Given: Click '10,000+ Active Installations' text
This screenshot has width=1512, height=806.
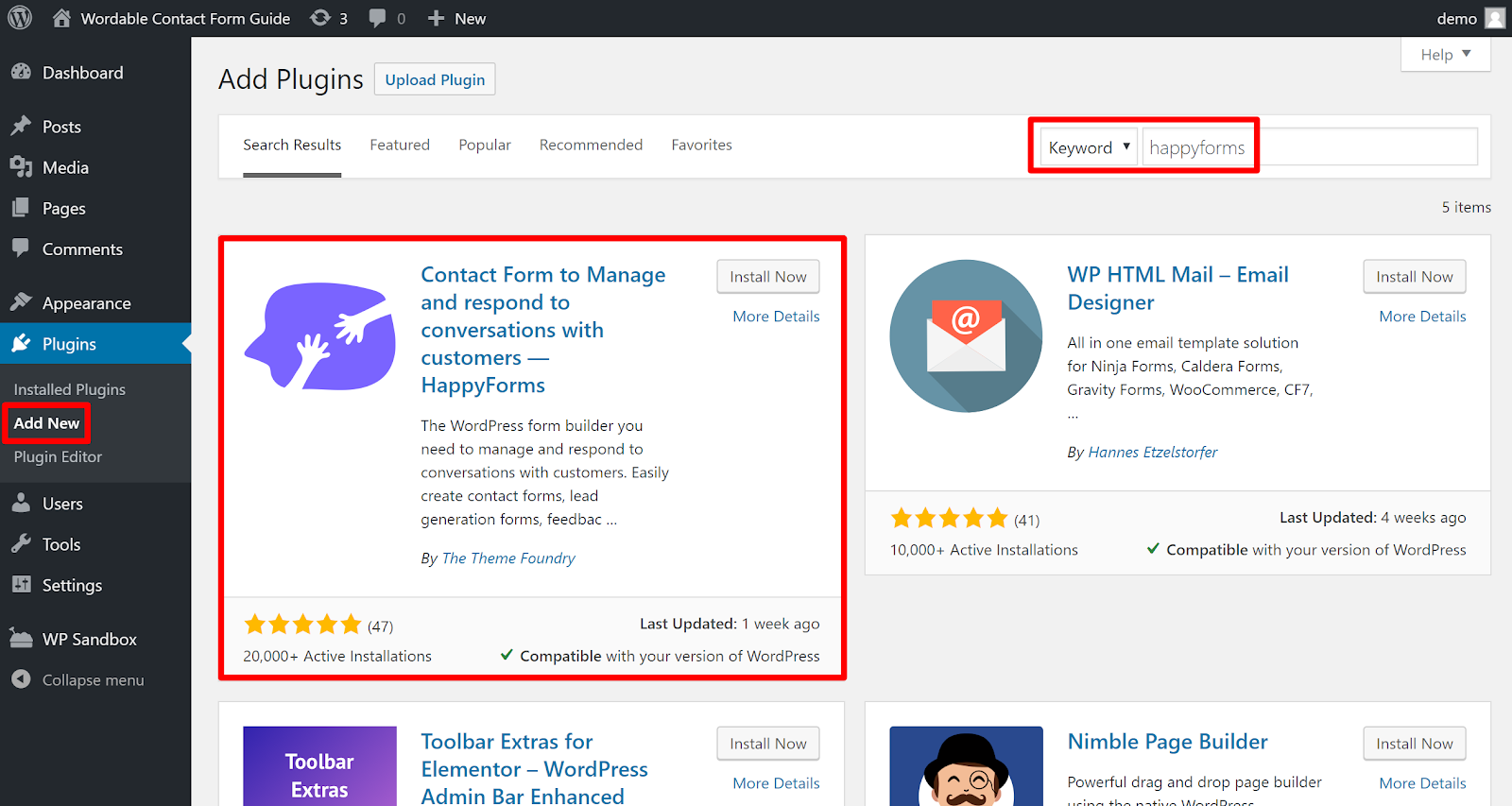Looking at the screenshot, I should [984, 550].
